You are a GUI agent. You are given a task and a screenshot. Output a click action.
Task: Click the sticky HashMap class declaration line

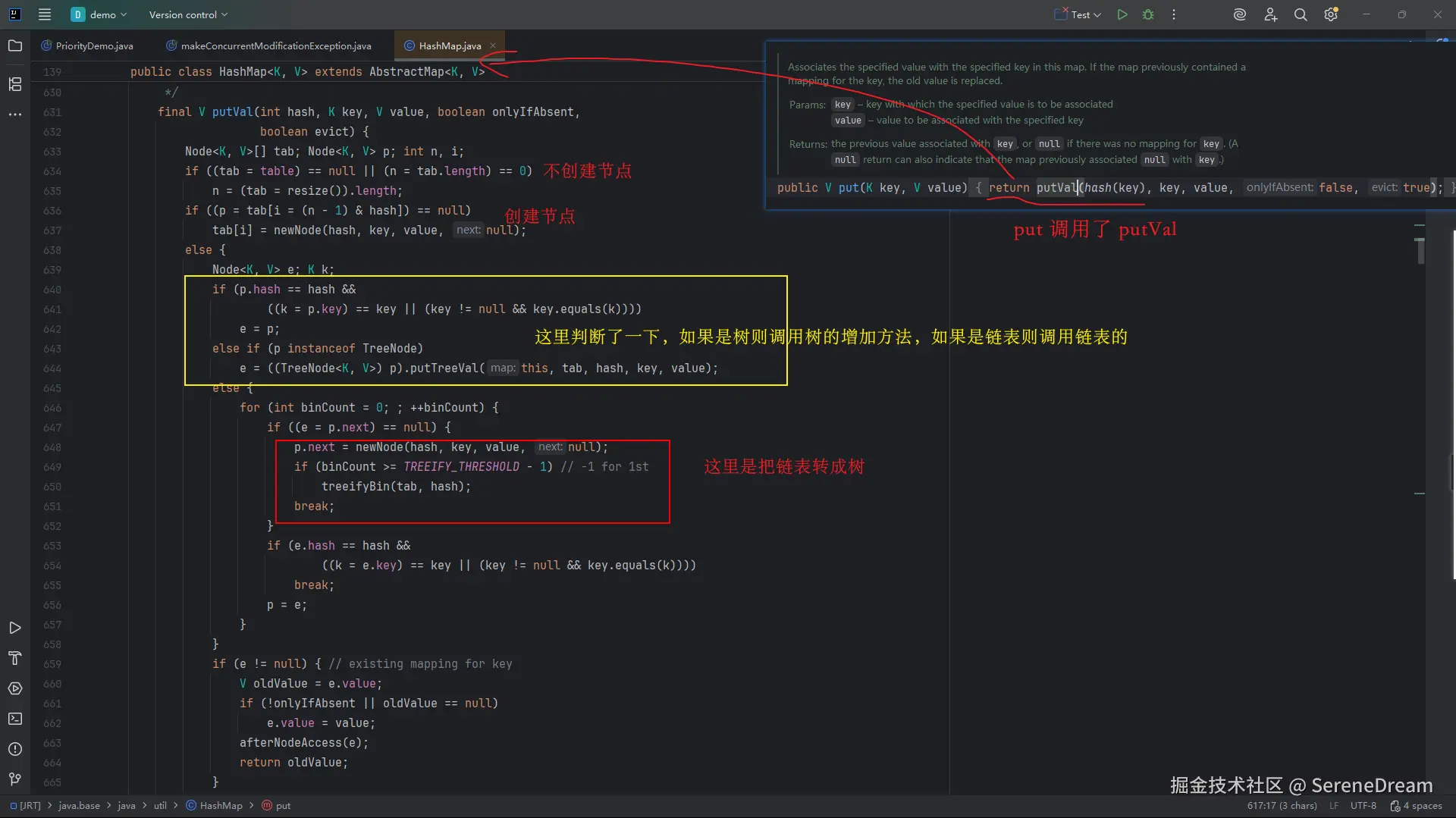click(307, 72)
